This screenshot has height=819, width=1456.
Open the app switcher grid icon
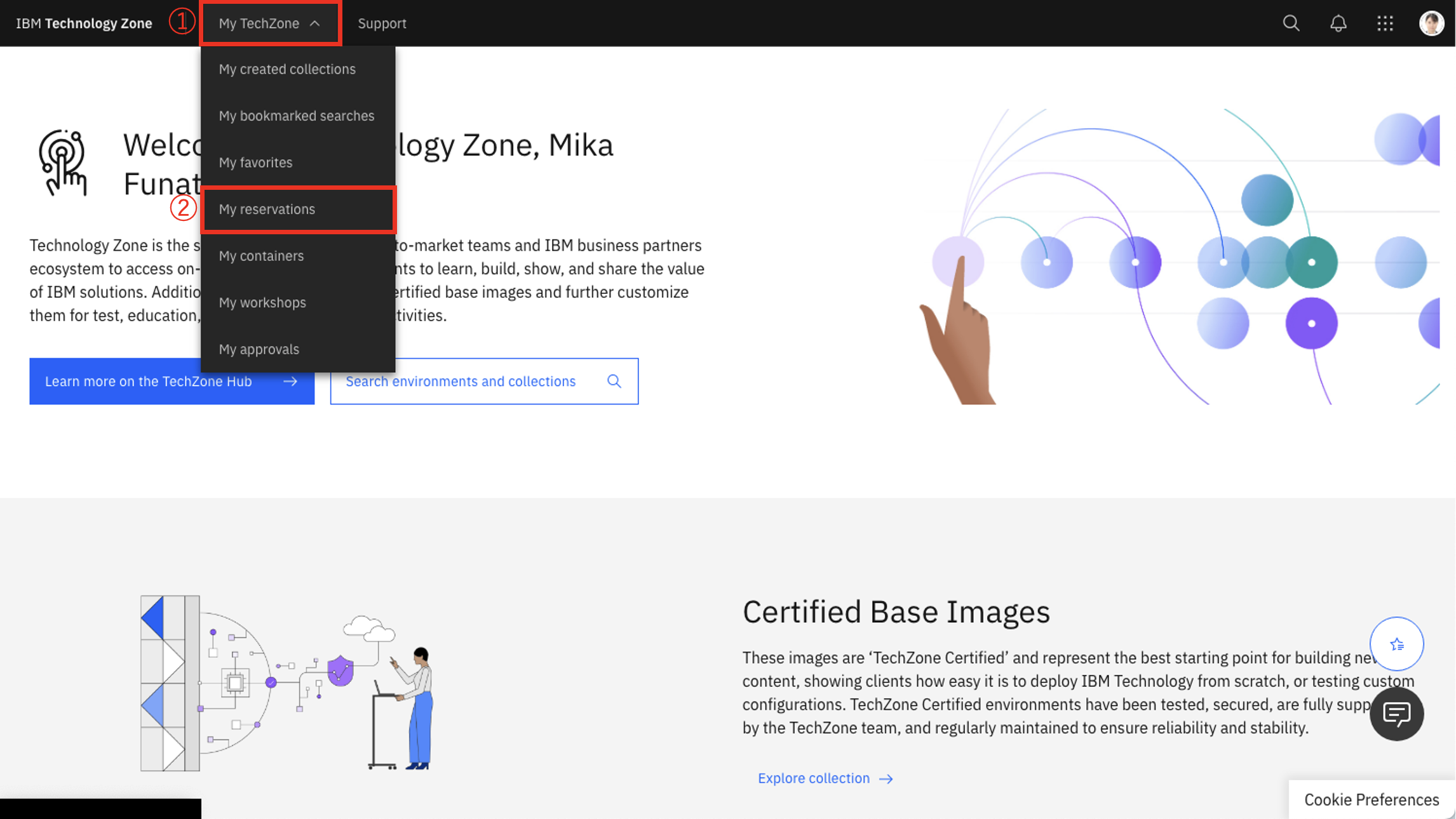(x=1385, y=23)
